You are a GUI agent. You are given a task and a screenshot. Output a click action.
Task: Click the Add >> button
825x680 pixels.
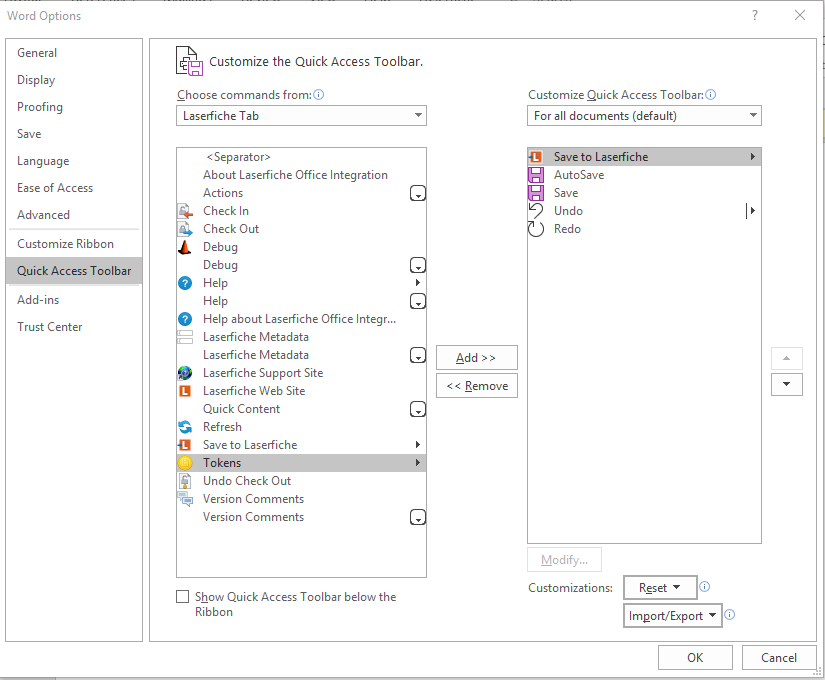pyautogui.click(x=477, y=358)
